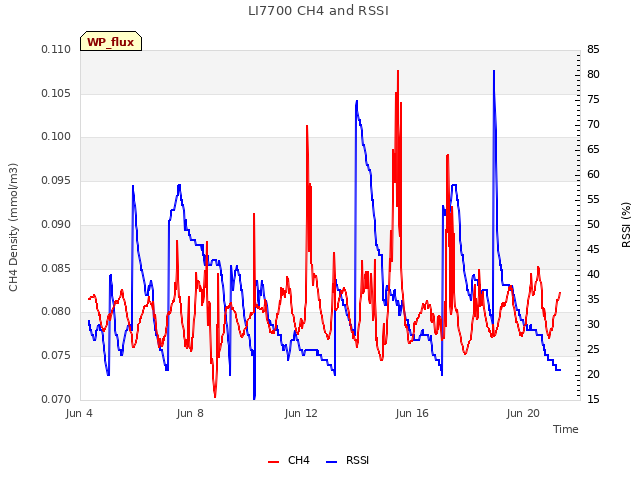Screen dimensions: 640x480
Task: Select the chart title LI7700 CH4 and RSSI
Action: (x=318, y=10)
